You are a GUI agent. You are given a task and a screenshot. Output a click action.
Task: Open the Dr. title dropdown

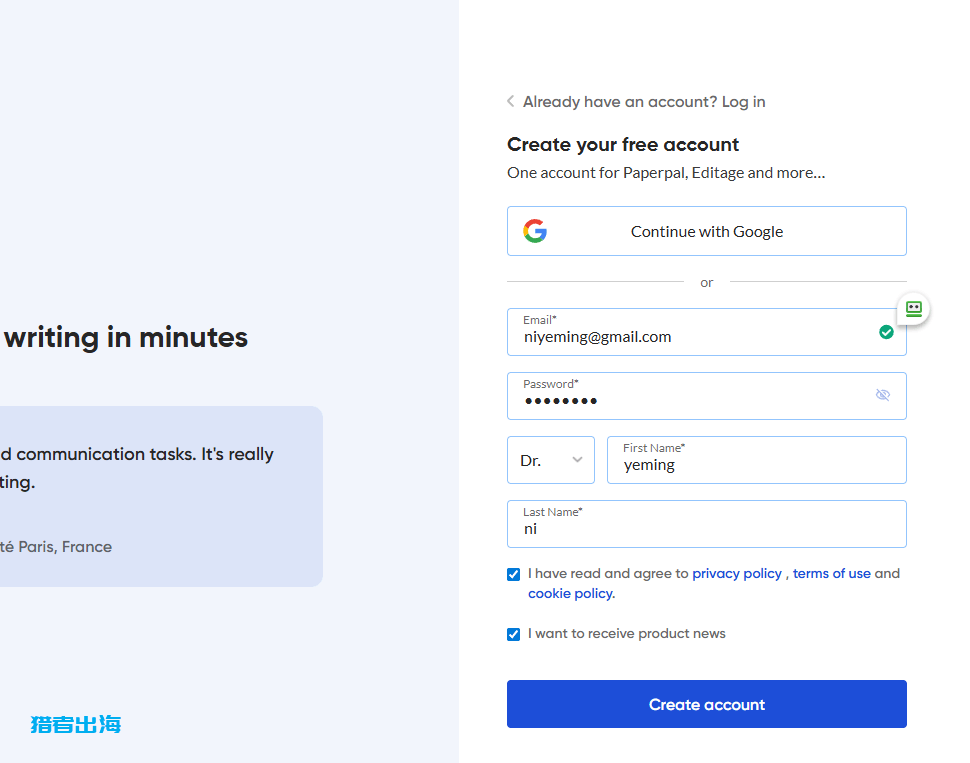click(x=551, y=460)
